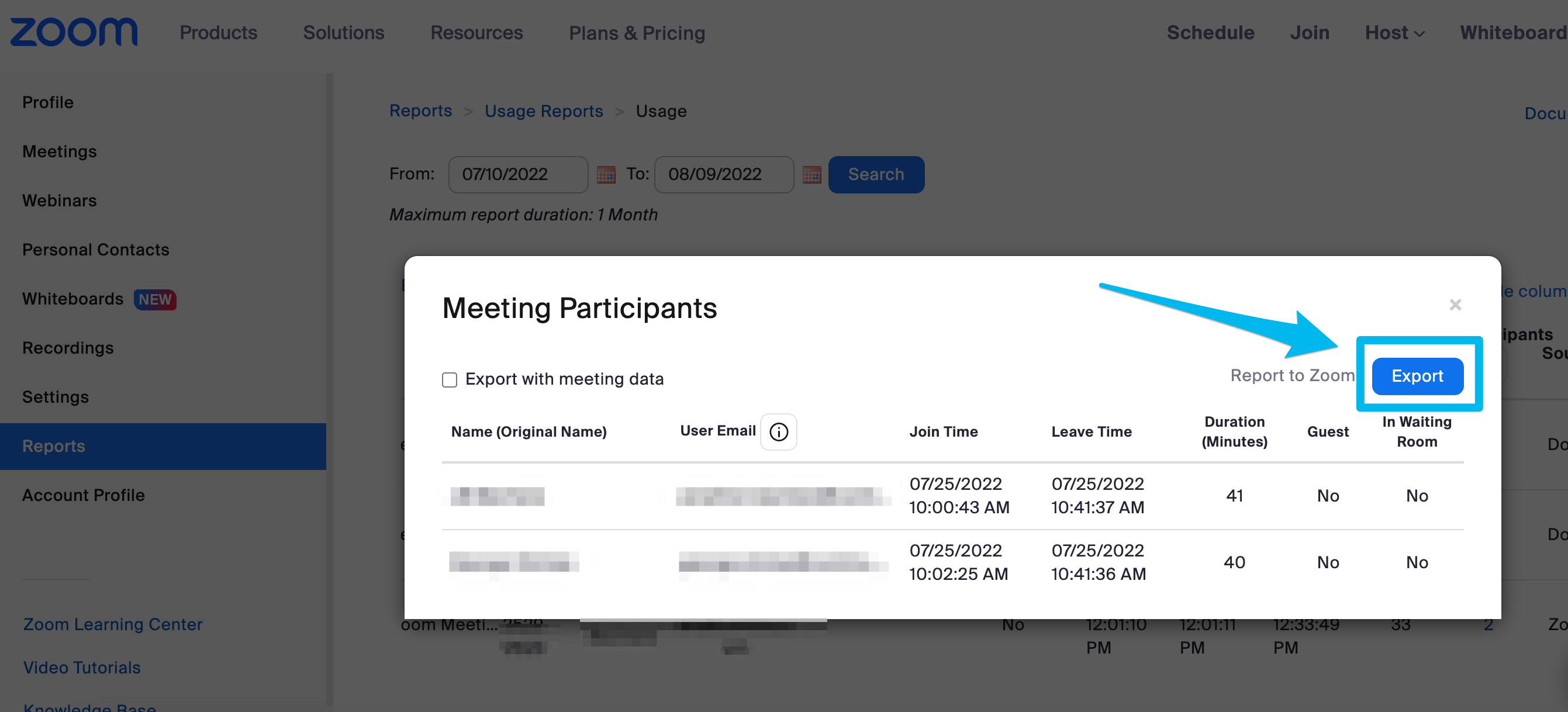Viewport: 1568px width, 712px height.
Task: Open the Resources menu
Action: point(476,33)
